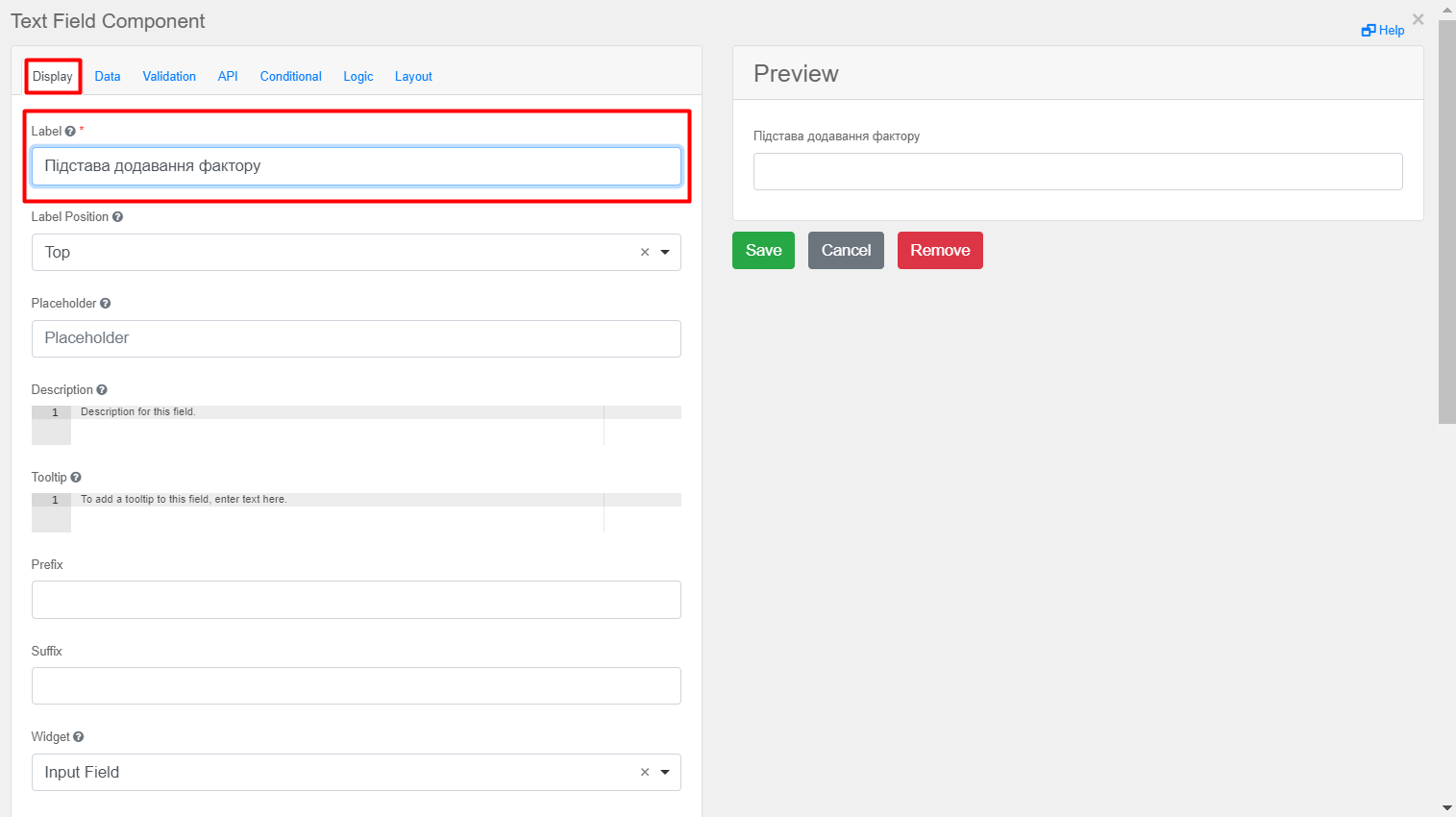The height and width of the screenshot is (817, 1456).
Task: Clear the Widget Input Field selection (x)
Action: pos(645,773)
